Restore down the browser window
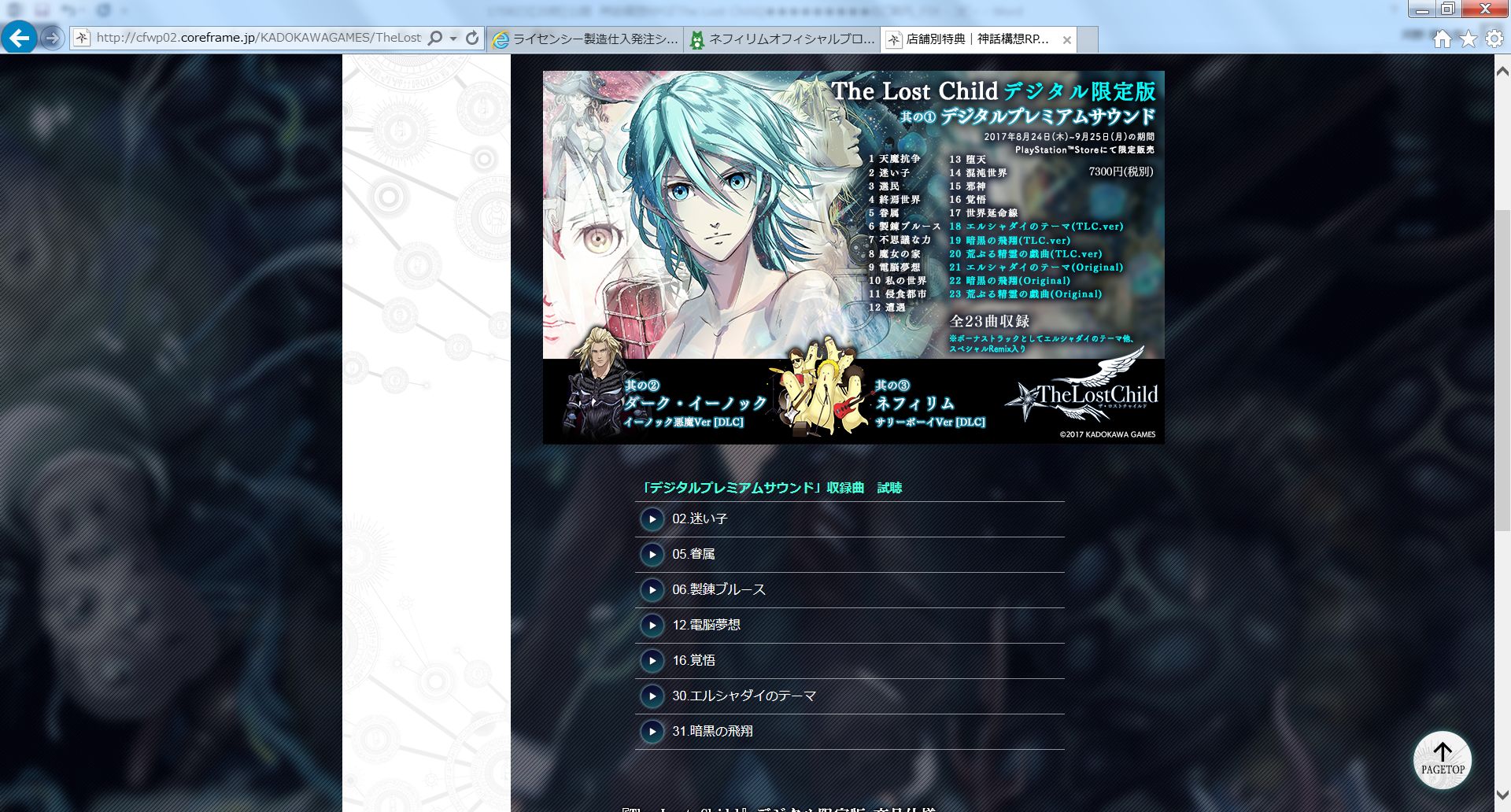The width and height of the screenshot is (1511, 812). click(1448, 9)
